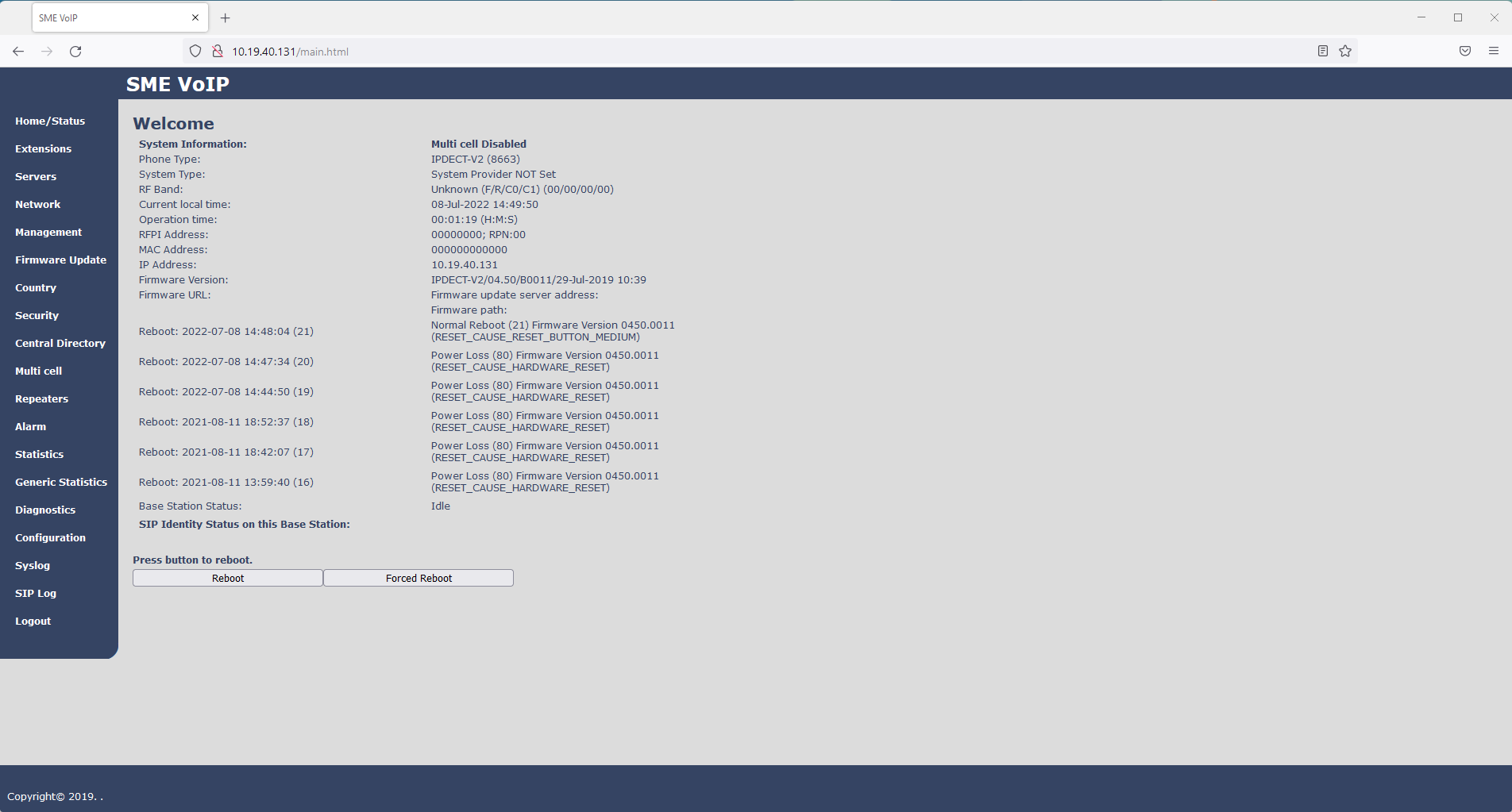This screenshot has width=1512, height=812.
Task: Close the SME VoIP tab
Action: pos(195,17)
